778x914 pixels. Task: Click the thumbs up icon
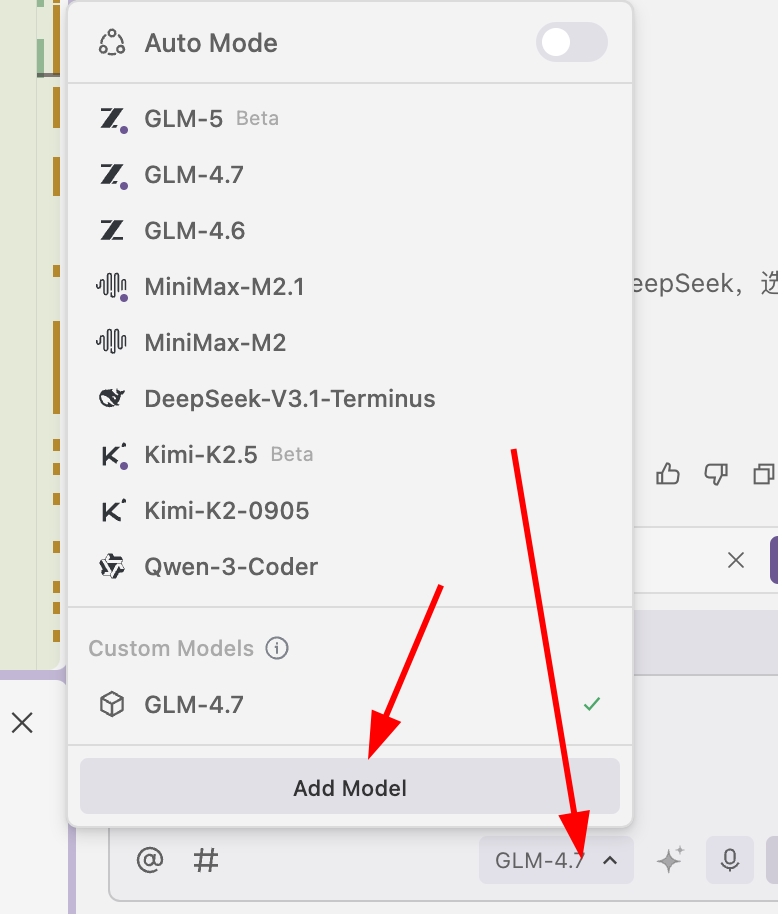tap(667, 474)
